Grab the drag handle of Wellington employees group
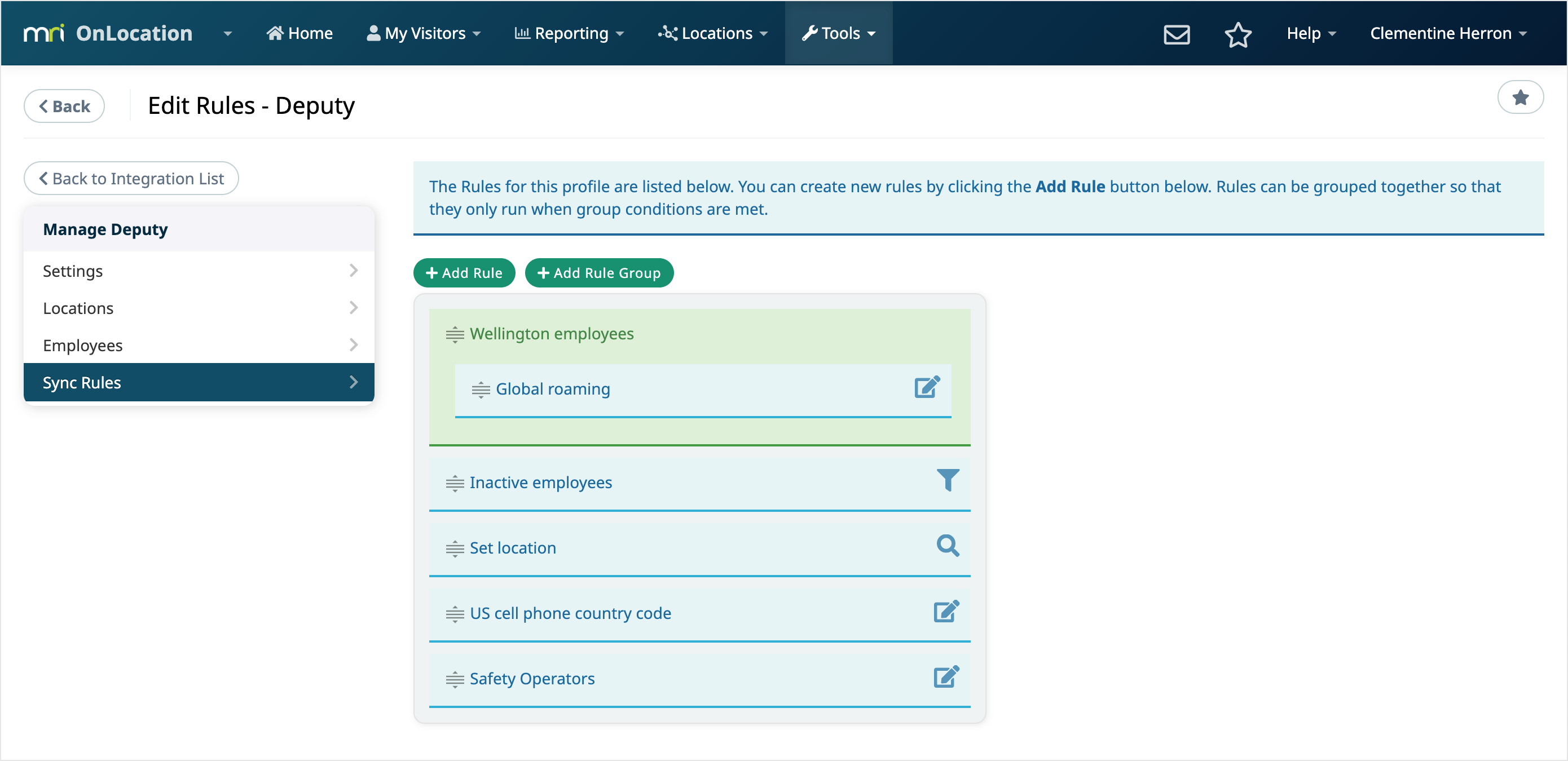Image resolution: width=1568 pixels, height=761 pixels. pos(455,335)
